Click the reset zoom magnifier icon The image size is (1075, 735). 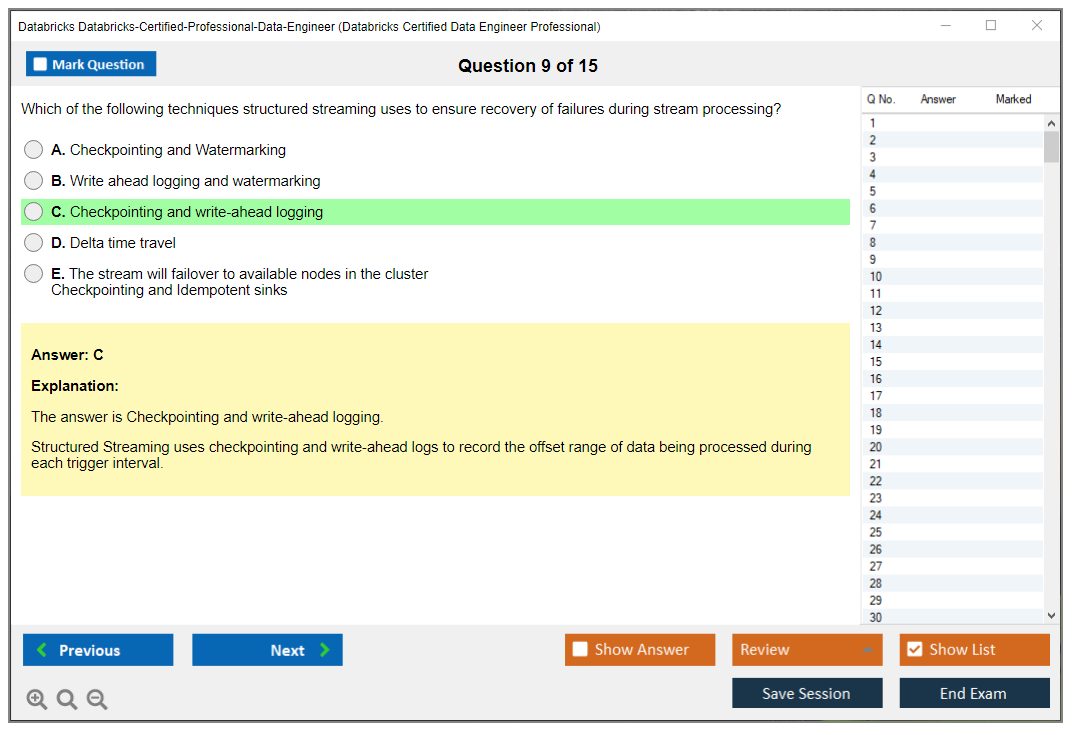point(67,700)
